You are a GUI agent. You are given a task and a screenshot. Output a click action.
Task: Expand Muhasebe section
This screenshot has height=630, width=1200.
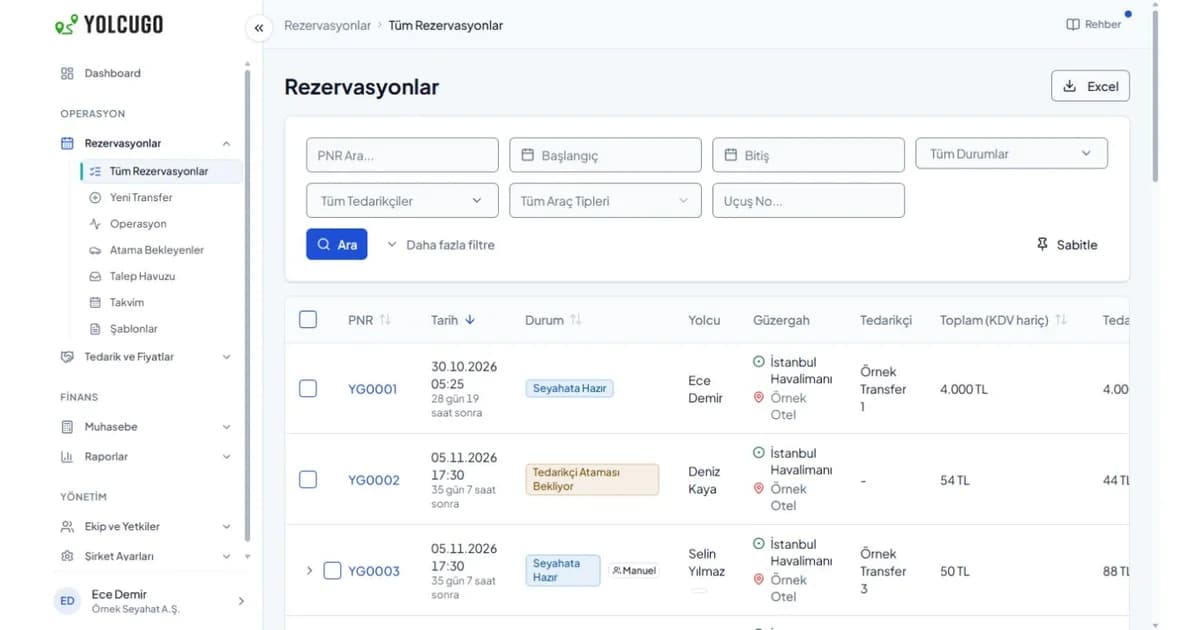pos(146,427)
